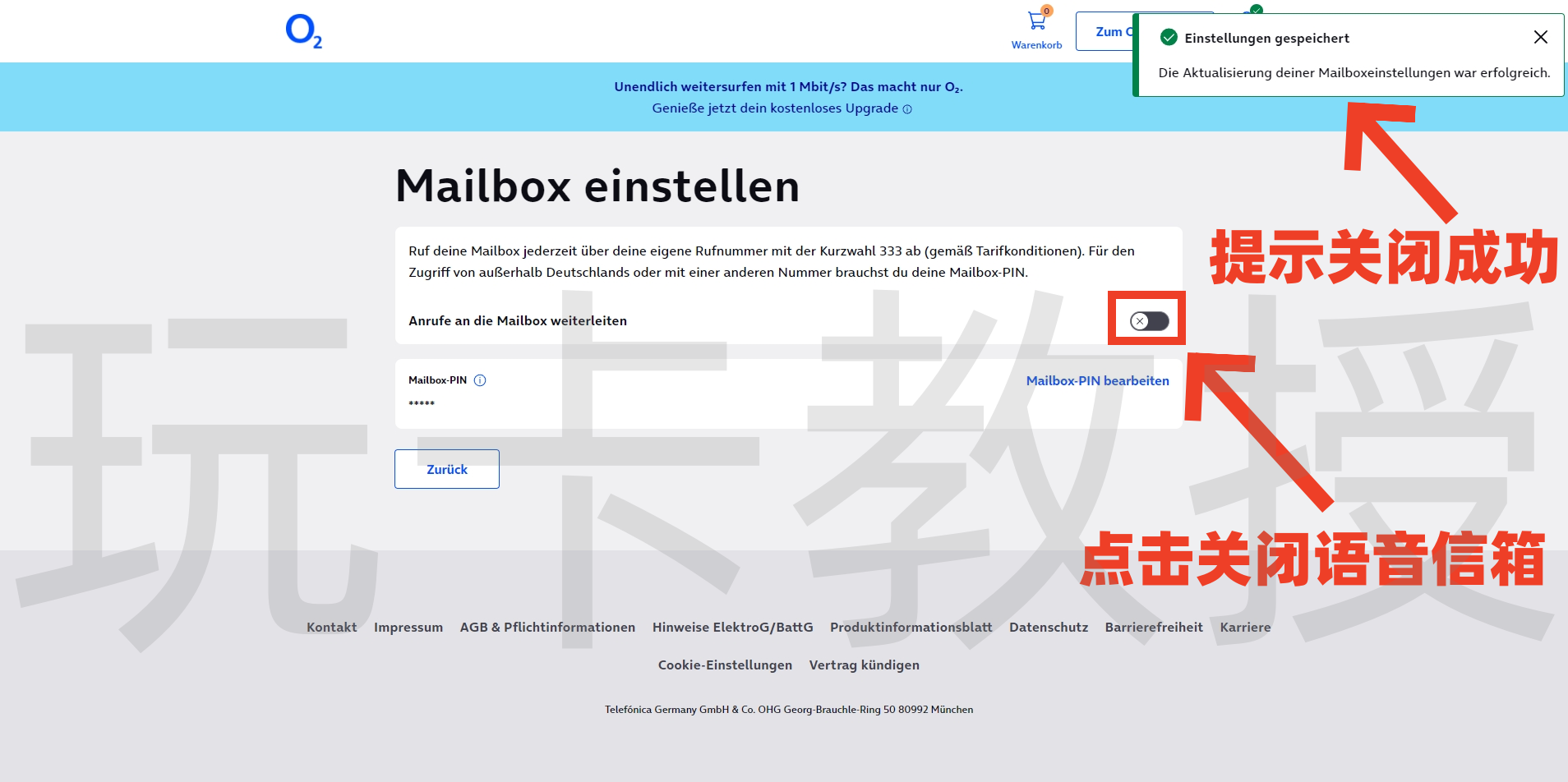The image size is (1568, 782).
Task: Open AGB & Pflichtinformationen
Action: coord(547,627)
